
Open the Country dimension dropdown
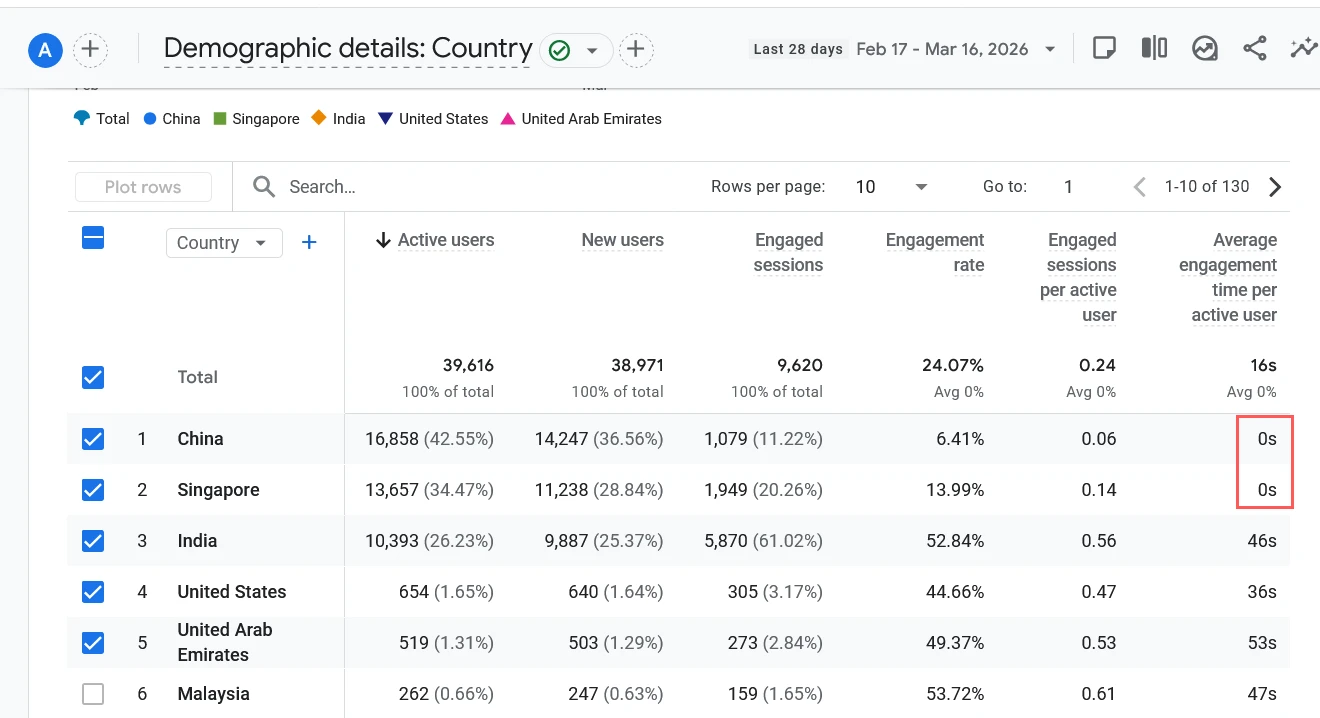coord(224,242)
